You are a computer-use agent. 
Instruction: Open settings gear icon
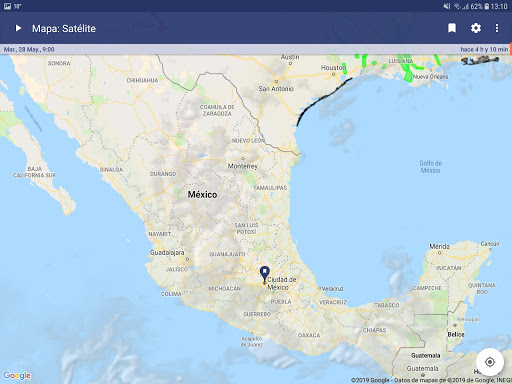coord(476,28)
